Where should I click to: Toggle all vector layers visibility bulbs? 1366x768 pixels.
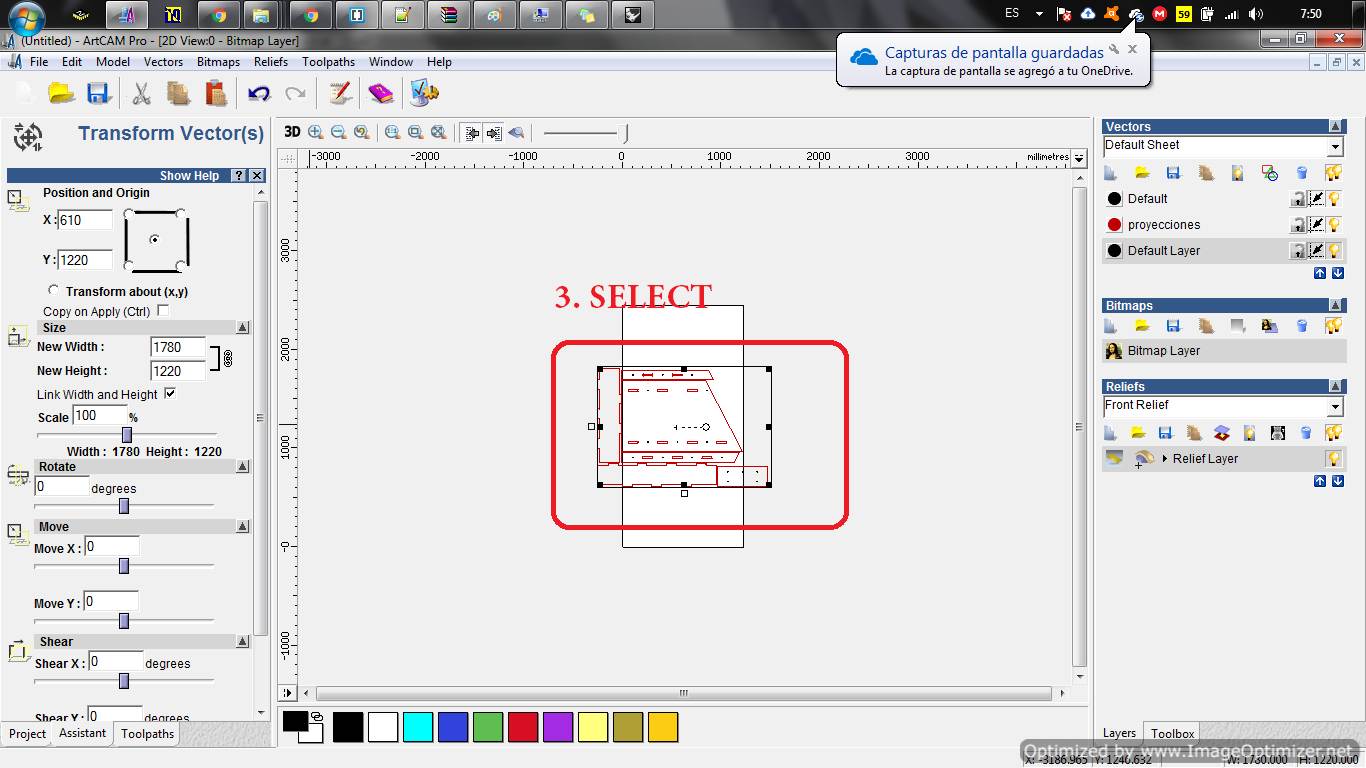1333,173
